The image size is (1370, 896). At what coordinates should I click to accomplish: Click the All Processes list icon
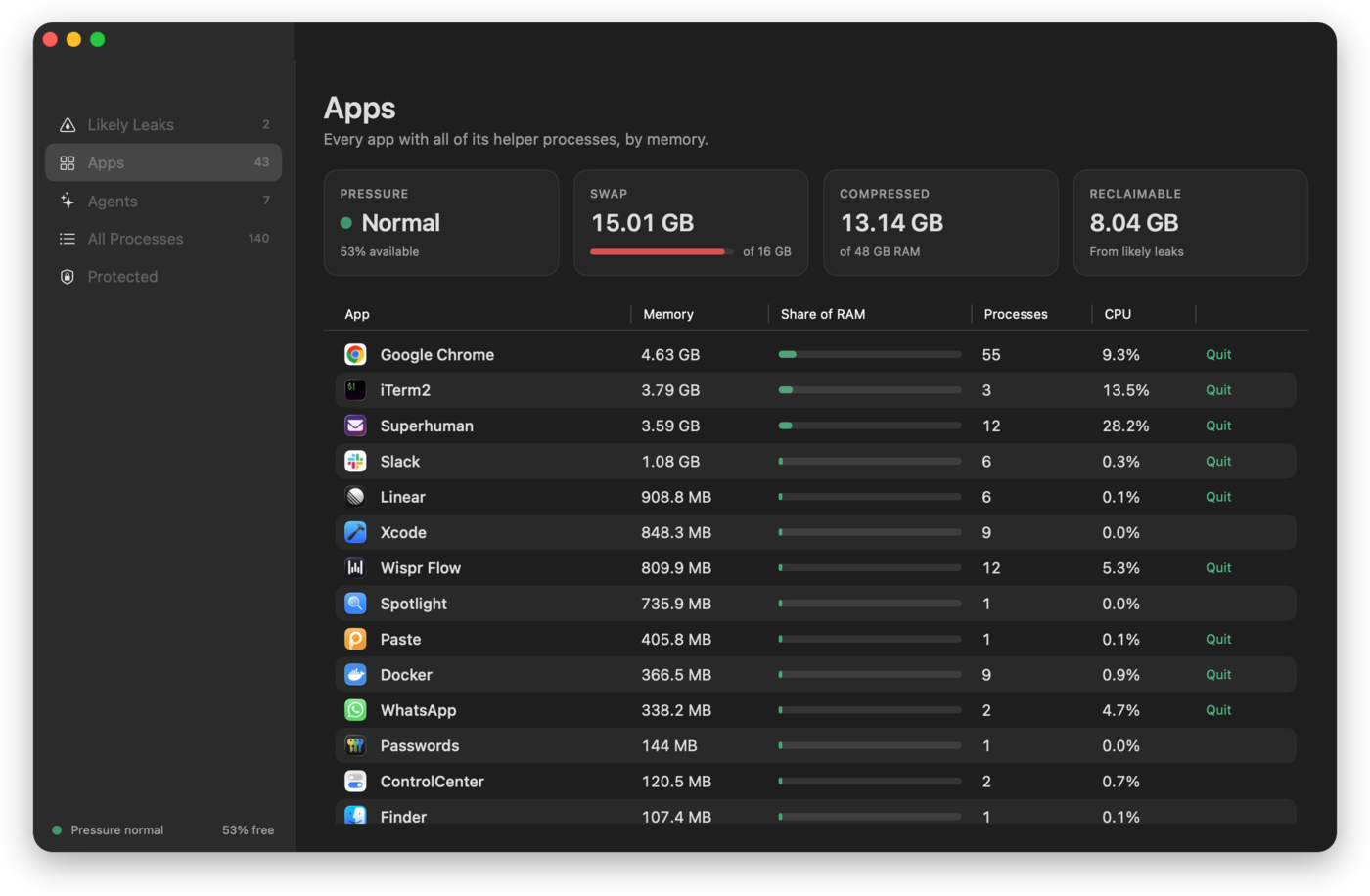click(x=68, y=239)
